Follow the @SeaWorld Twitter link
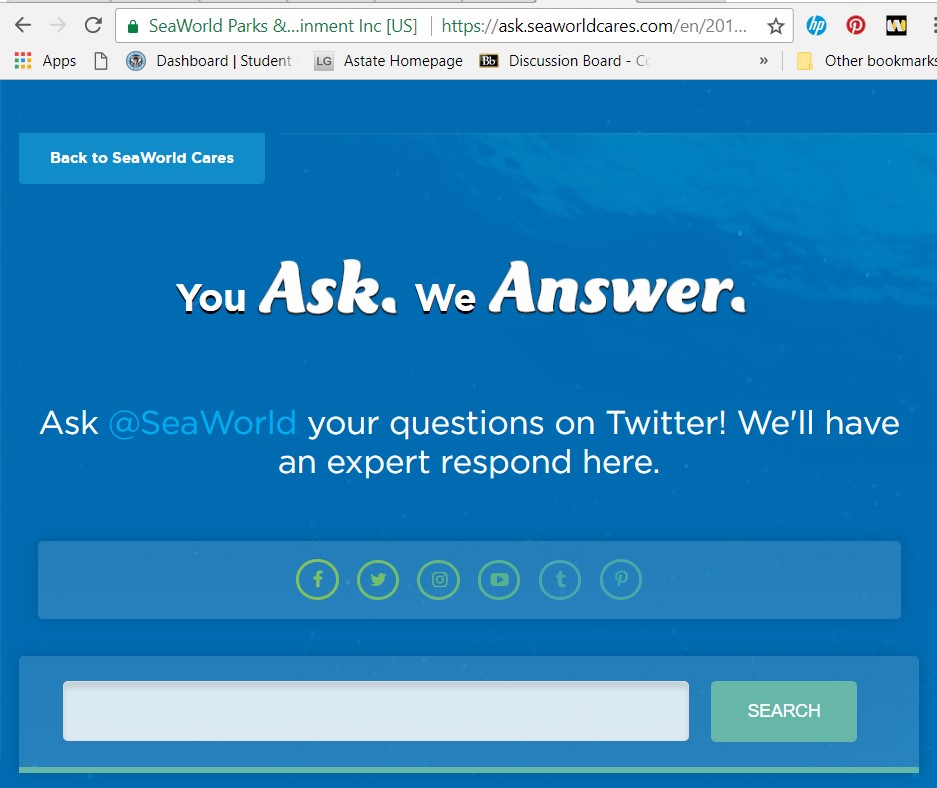This screenshot has width=937, height=788. (x=203, y=423)
